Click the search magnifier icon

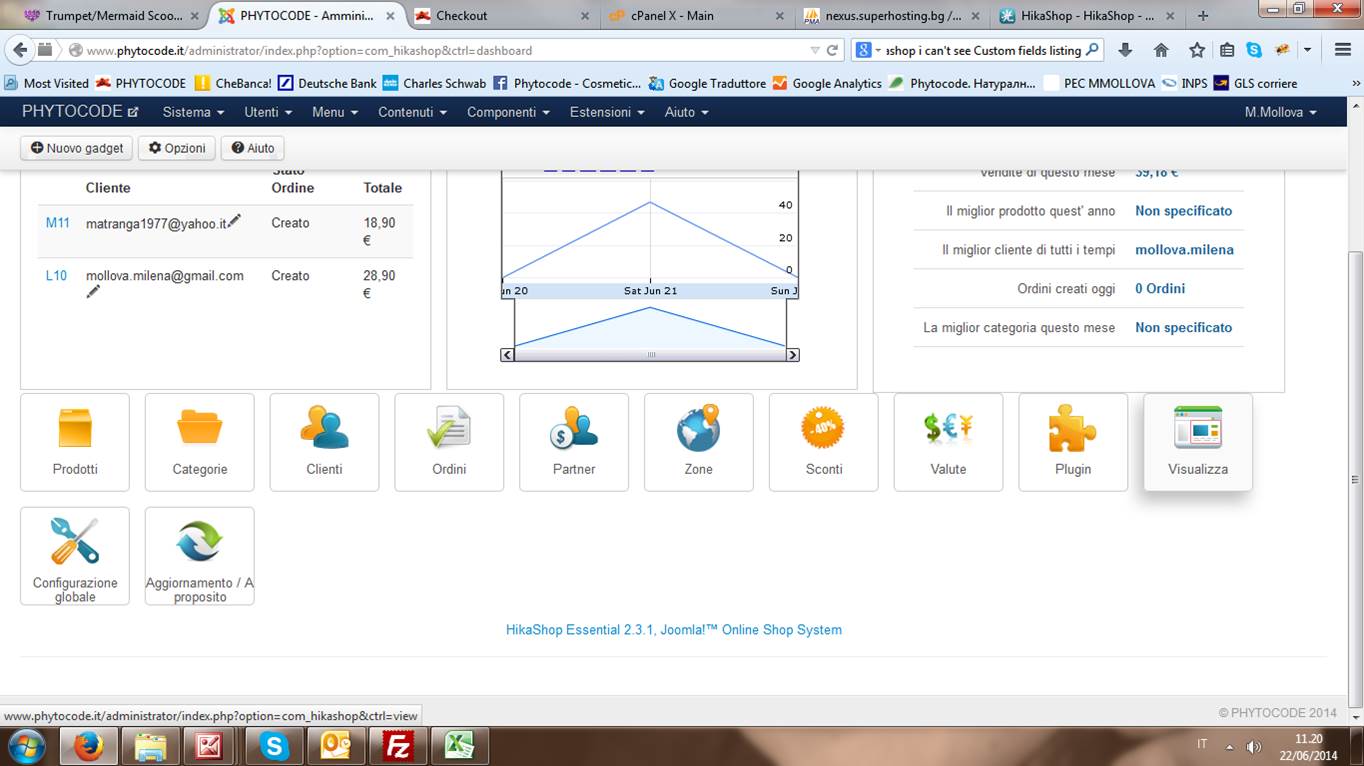[1091, 50]
